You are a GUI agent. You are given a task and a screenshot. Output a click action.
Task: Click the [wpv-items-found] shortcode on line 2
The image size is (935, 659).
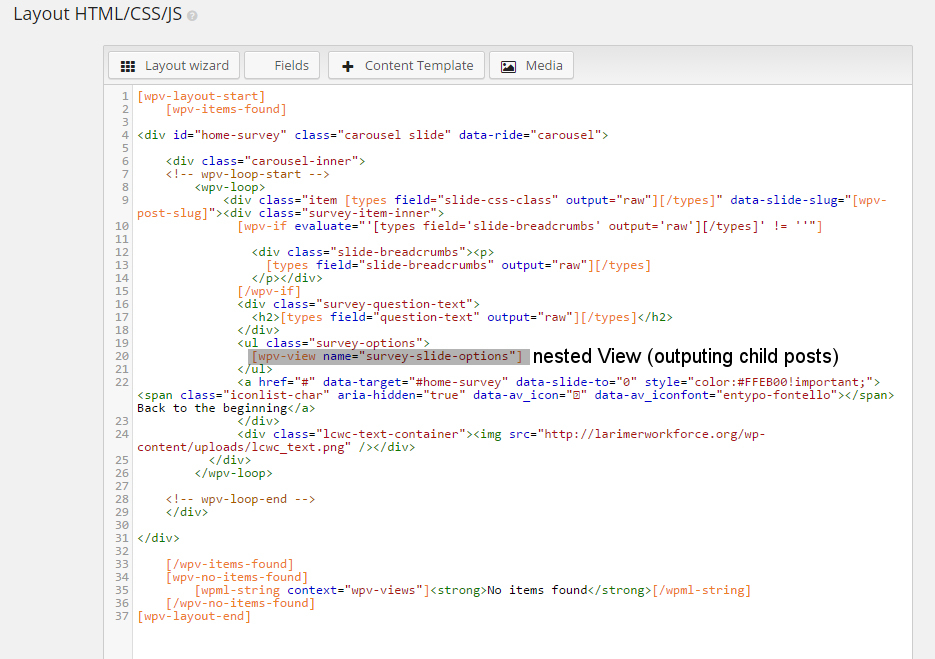point(227,109)
